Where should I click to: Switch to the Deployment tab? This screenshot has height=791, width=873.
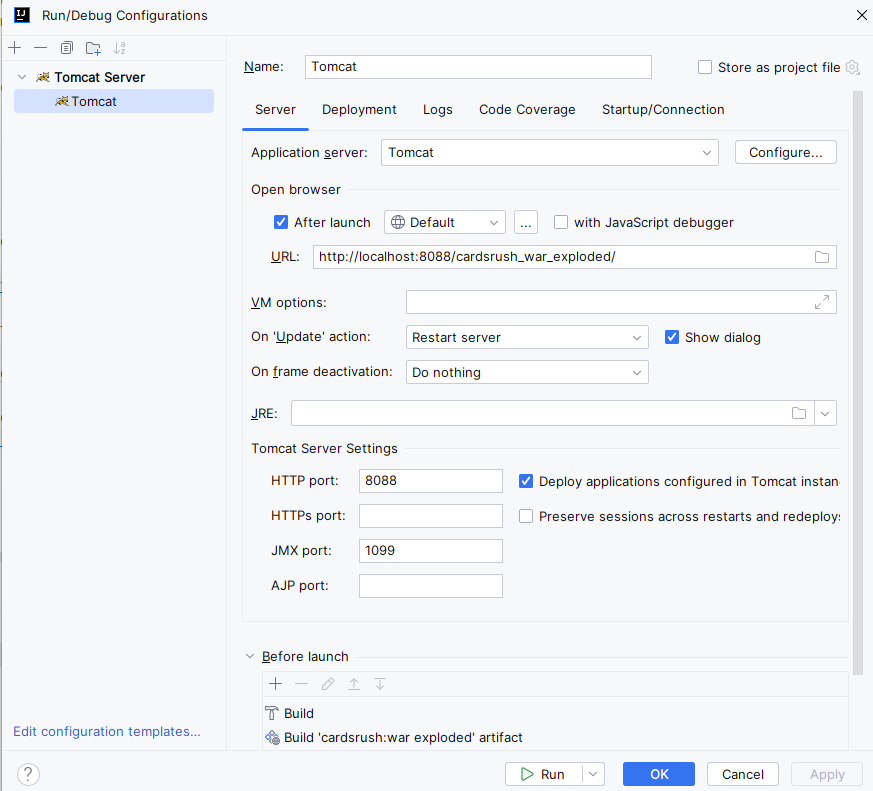coord(359,110)
